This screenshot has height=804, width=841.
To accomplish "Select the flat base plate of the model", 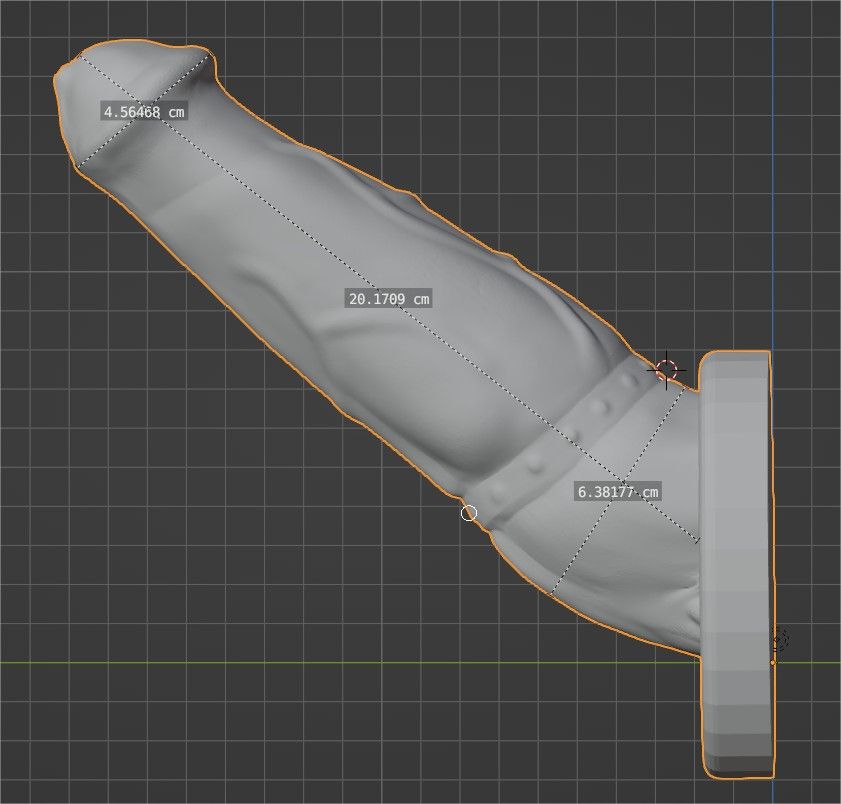I will (x=737, y=560).
